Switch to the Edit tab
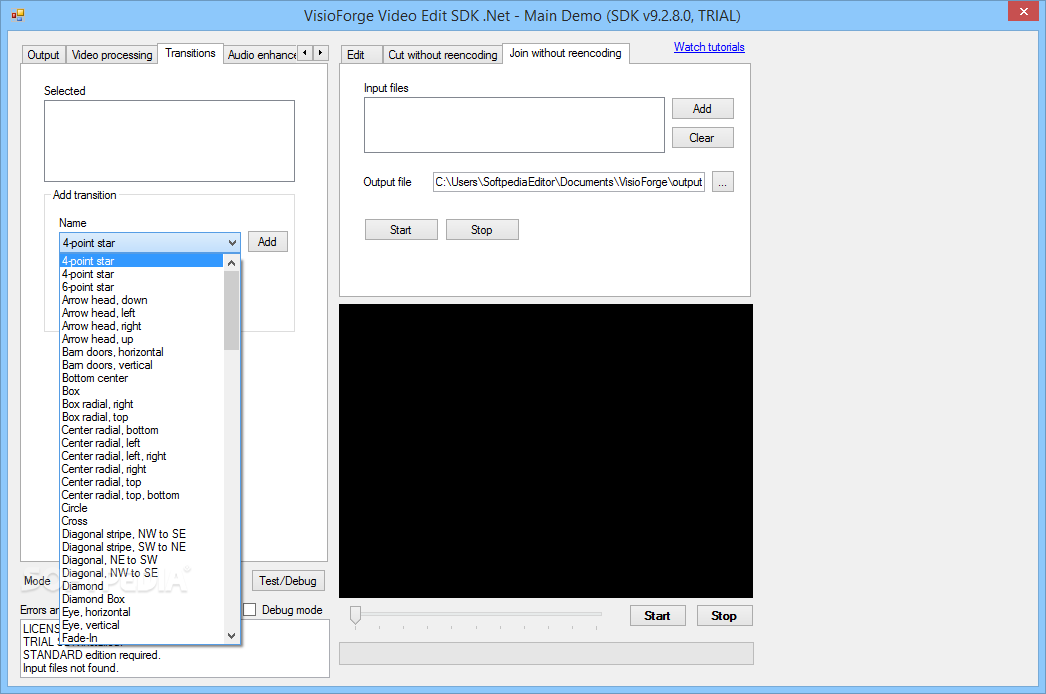 pos(362,55)
